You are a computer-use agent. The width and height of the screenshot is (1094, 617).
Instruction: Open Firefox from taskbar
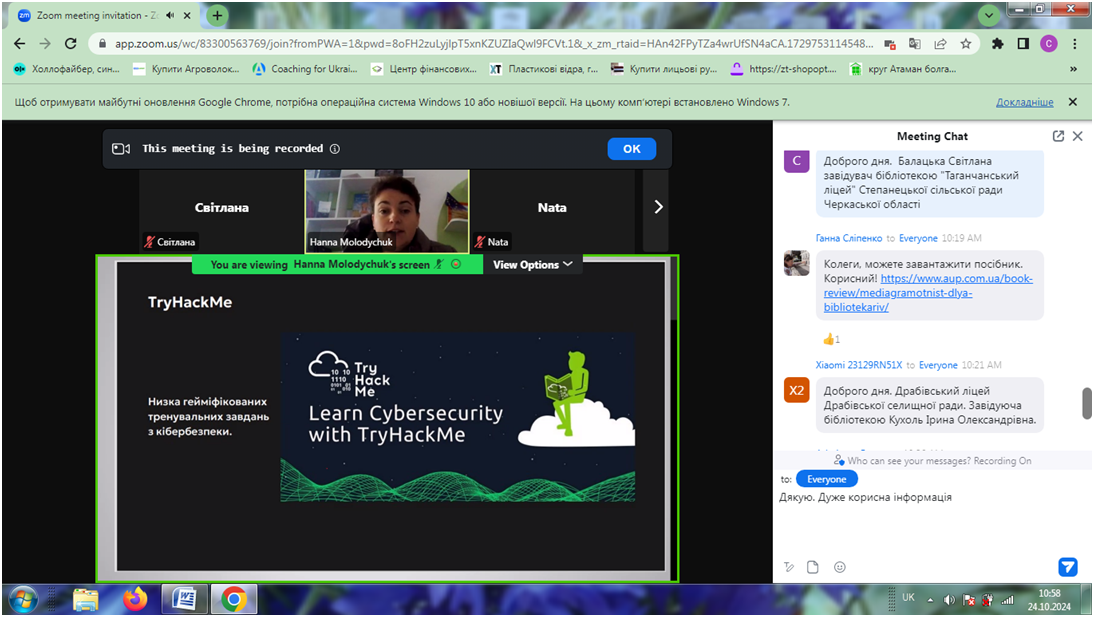click(x=135, y=600)
